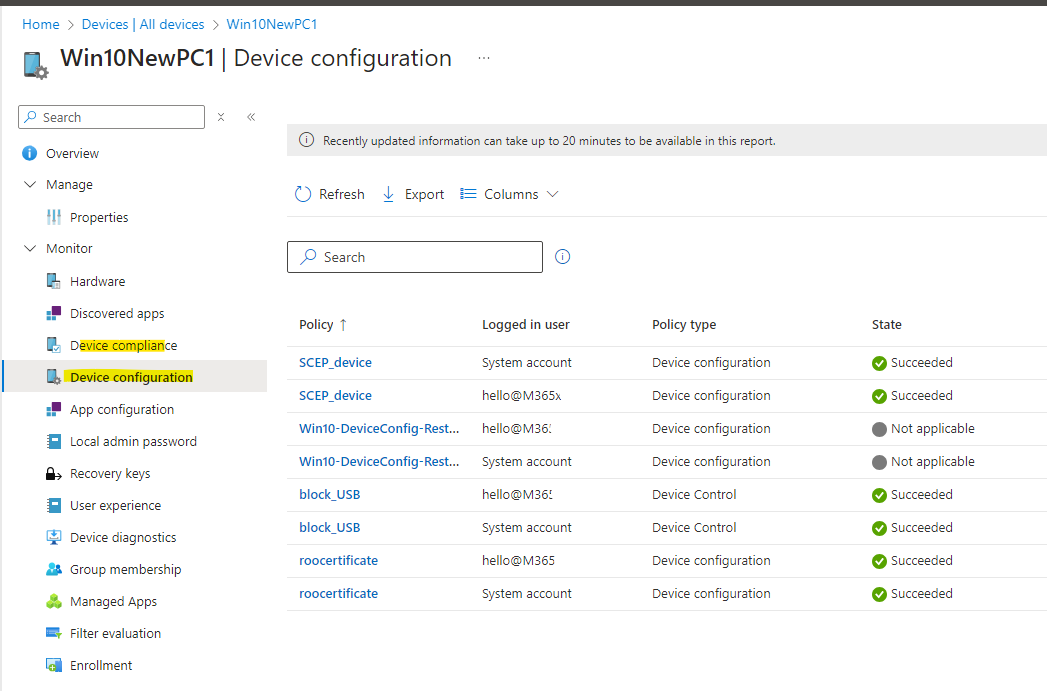Image resolution: width=1047 pixels, height=691 pixels.
Task: Focus the policy Search box
Action: coord(415,257)
